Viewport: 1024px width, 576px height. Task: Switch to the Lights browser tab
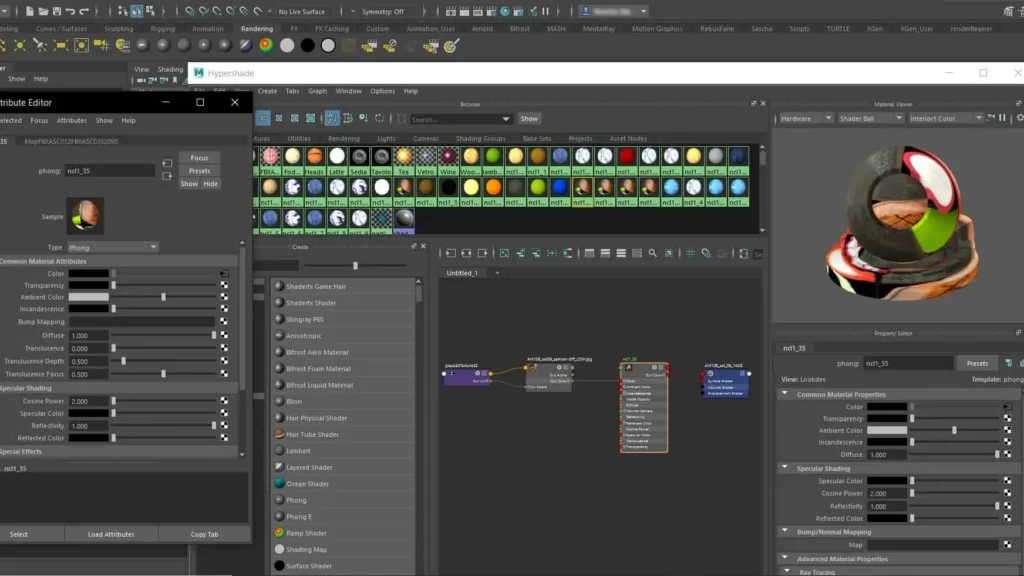click(386, 138)
